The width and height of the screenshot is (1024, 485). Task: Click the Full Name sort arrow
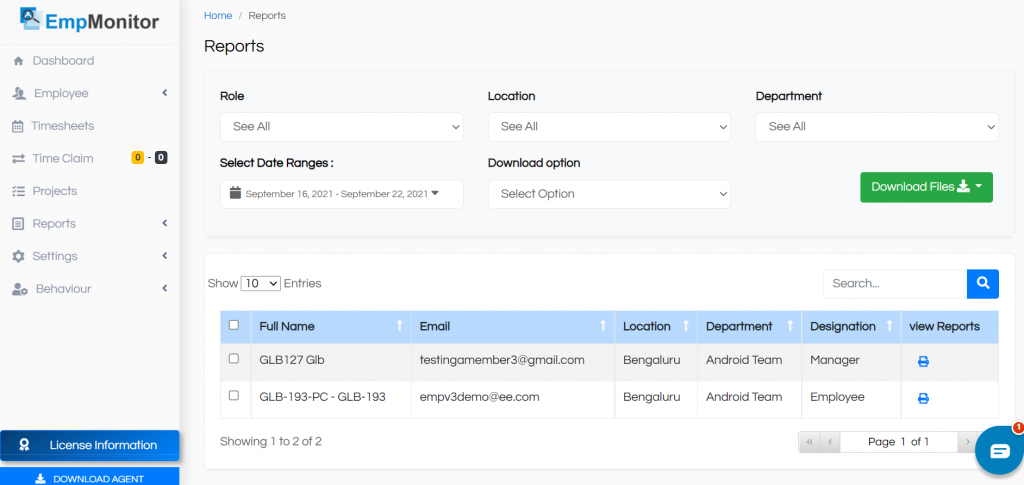click(x=400, y=326)
